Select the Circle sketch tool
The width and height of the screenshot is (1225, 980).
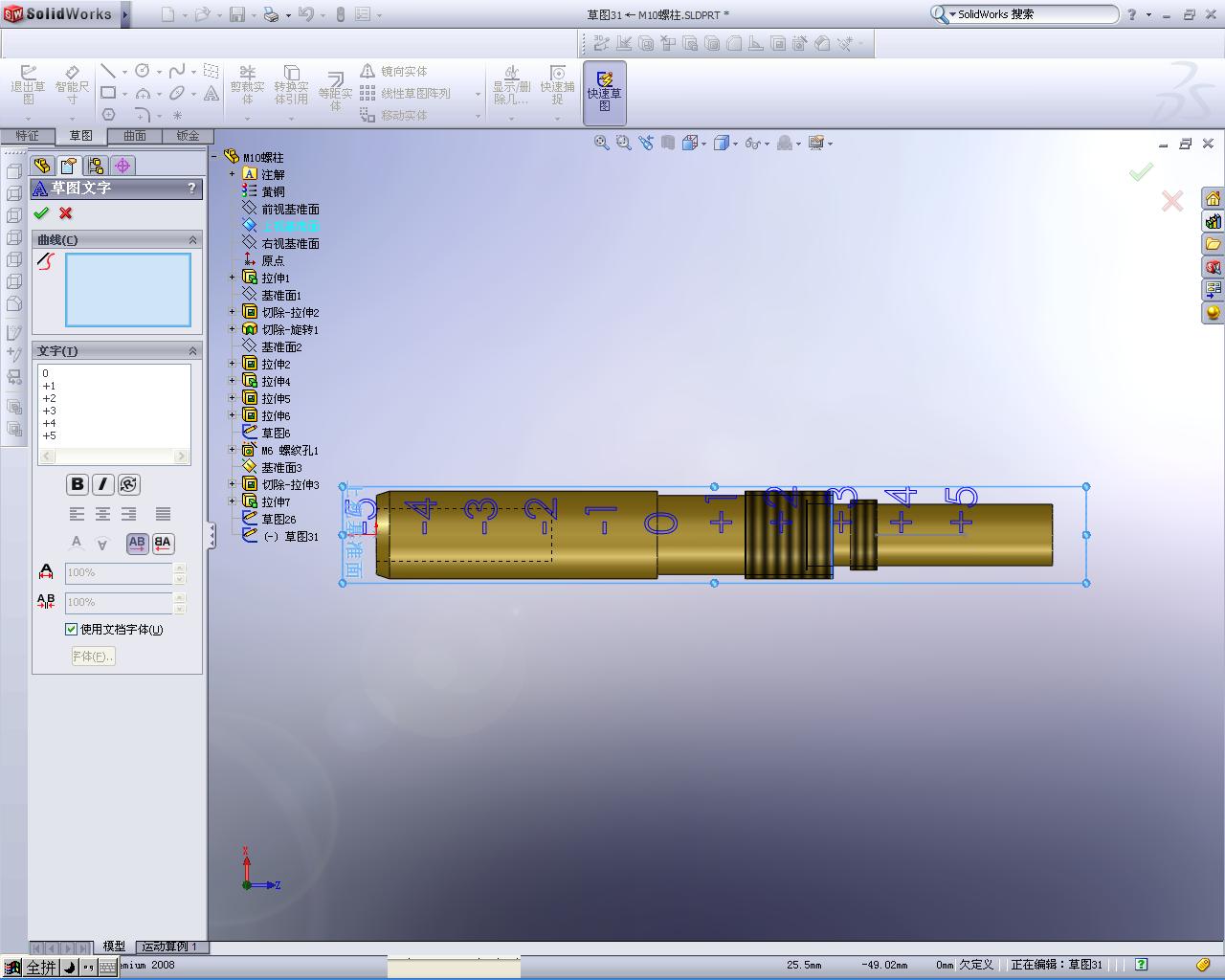click(143, 71)
